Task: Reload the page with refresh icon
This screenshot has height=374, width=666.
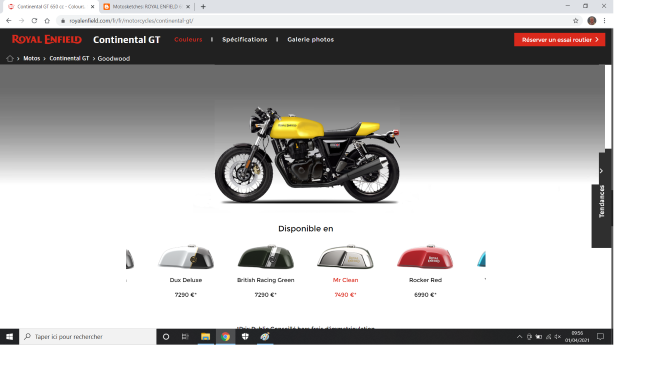Action: click(34, 20)
